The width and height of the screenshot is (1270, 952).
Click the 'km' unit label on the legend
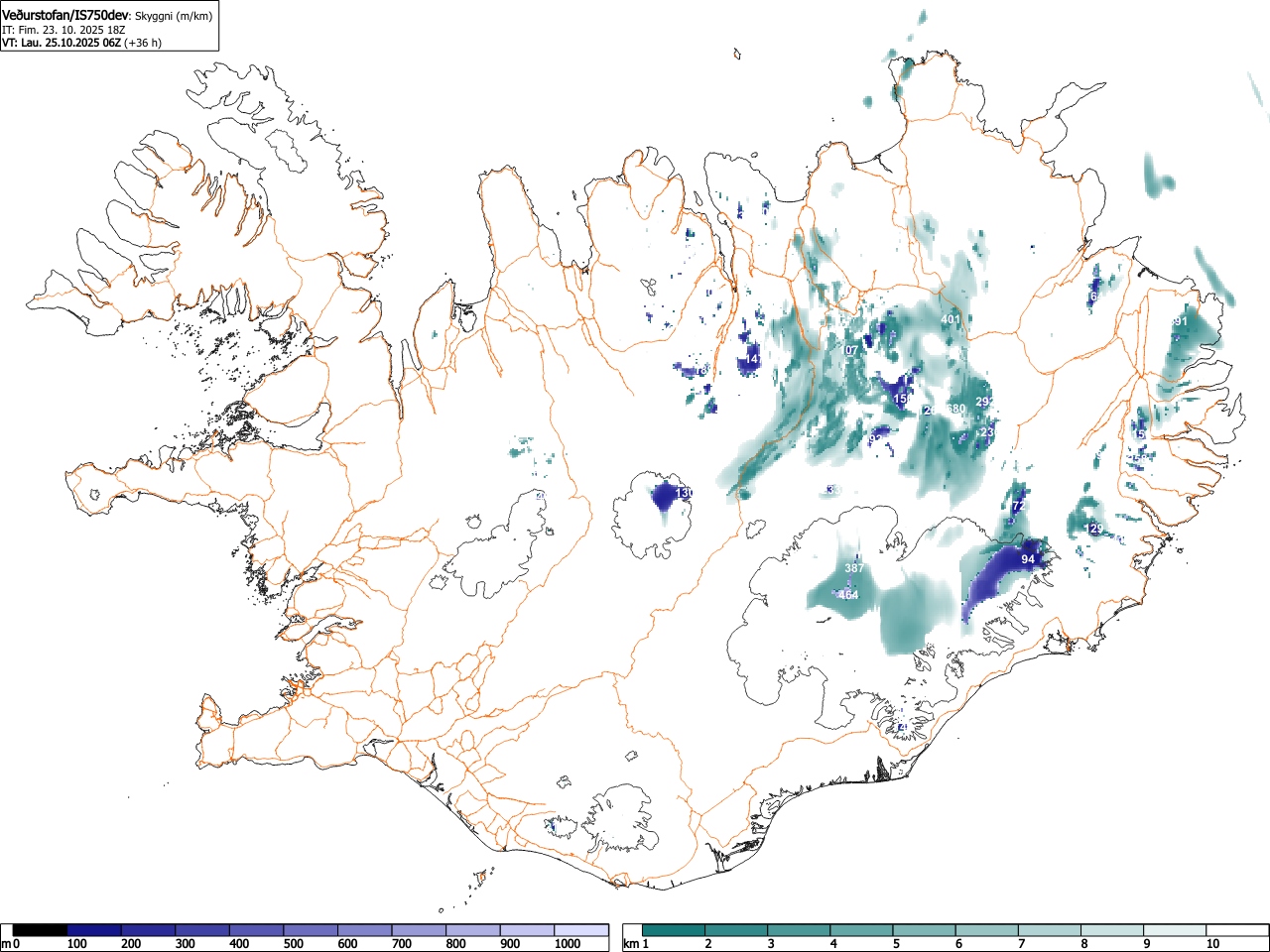630,944
